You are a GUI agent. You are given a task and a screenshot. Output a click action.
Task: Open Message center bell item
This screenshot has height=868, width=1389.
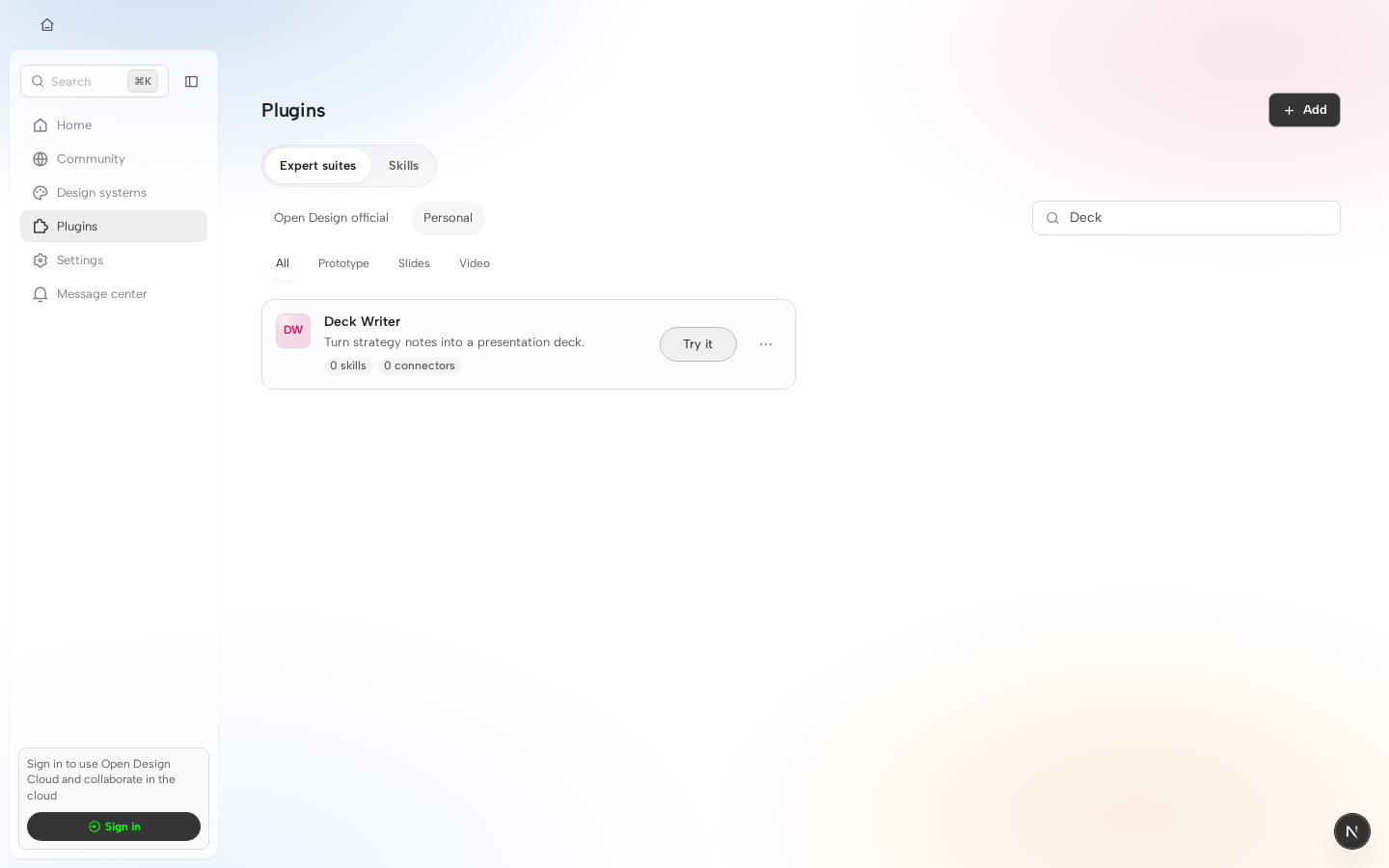114,294
